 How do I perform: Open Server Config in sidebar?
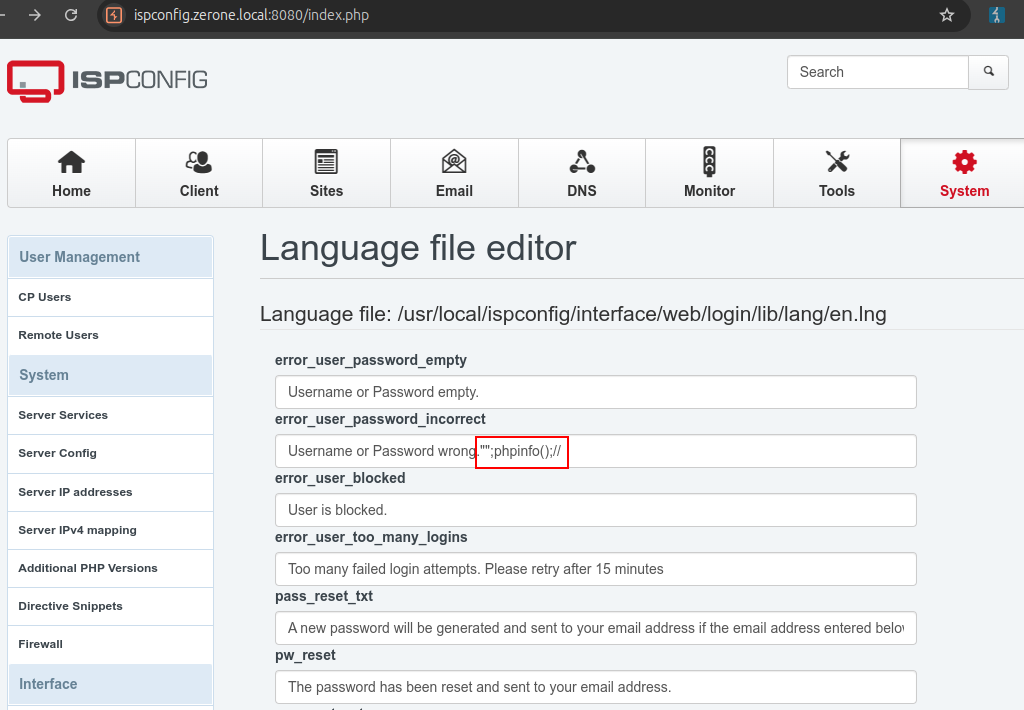click(x=110, y=453)
